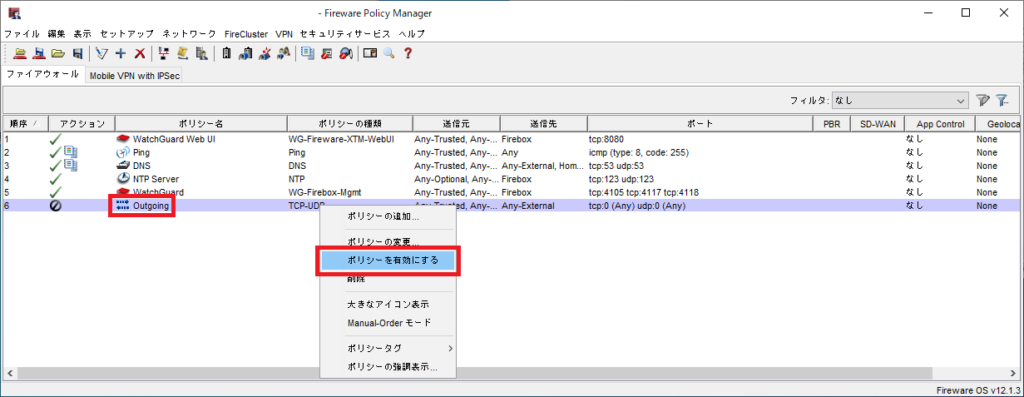
Task: Click the network topology toolbar icon
Action: point(164,54)
